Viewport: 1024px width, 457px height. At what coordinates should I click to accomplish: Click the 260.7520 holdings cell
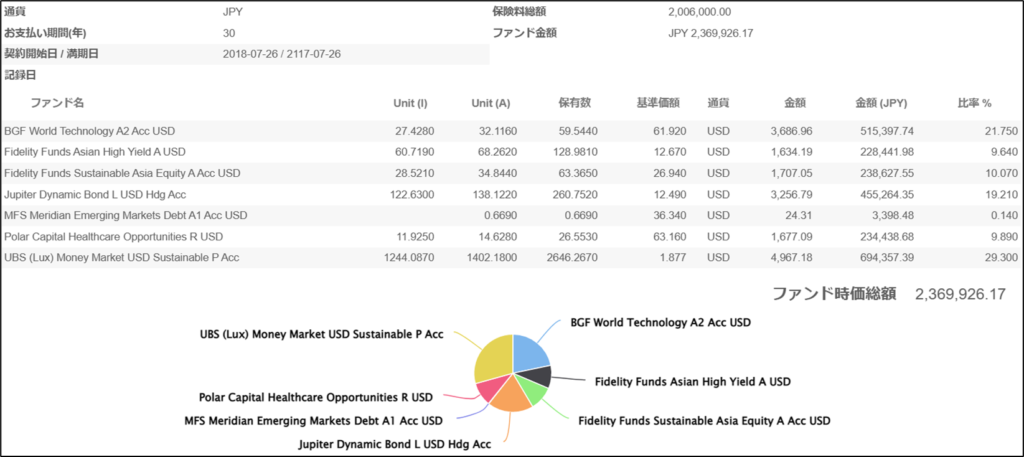click(x=575, y=194)
